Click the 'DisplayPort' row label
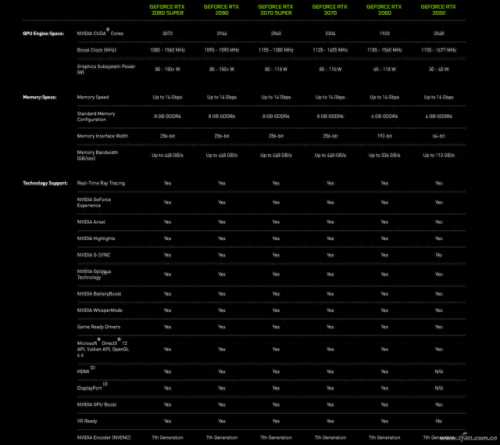 pyautogui.click(x=92, y=387)
